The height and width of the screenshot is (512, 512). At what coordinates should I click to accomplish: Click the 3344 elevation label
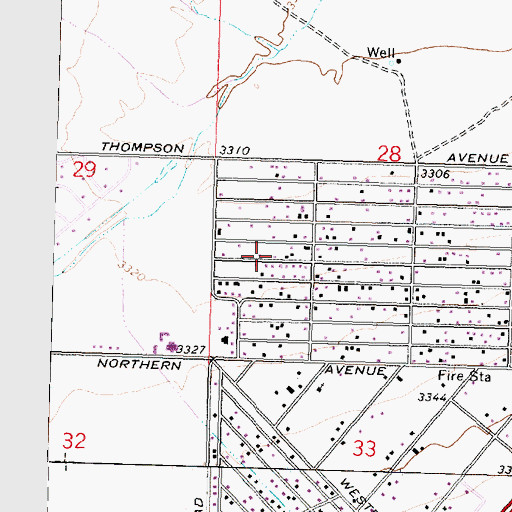432,397
